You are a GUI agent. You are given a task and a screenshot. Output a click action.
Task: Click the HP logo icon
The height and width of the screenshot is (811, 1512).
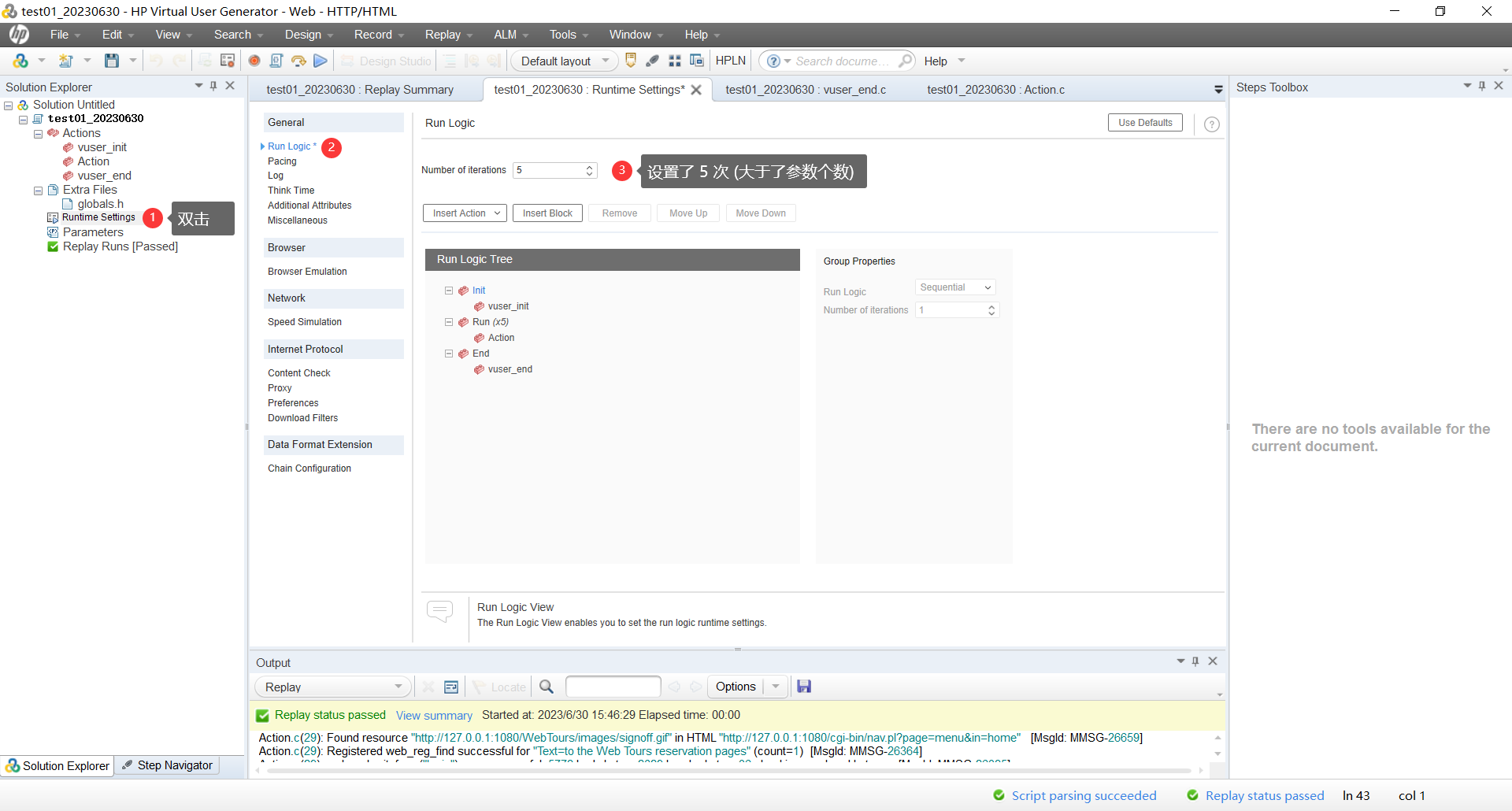19,34
